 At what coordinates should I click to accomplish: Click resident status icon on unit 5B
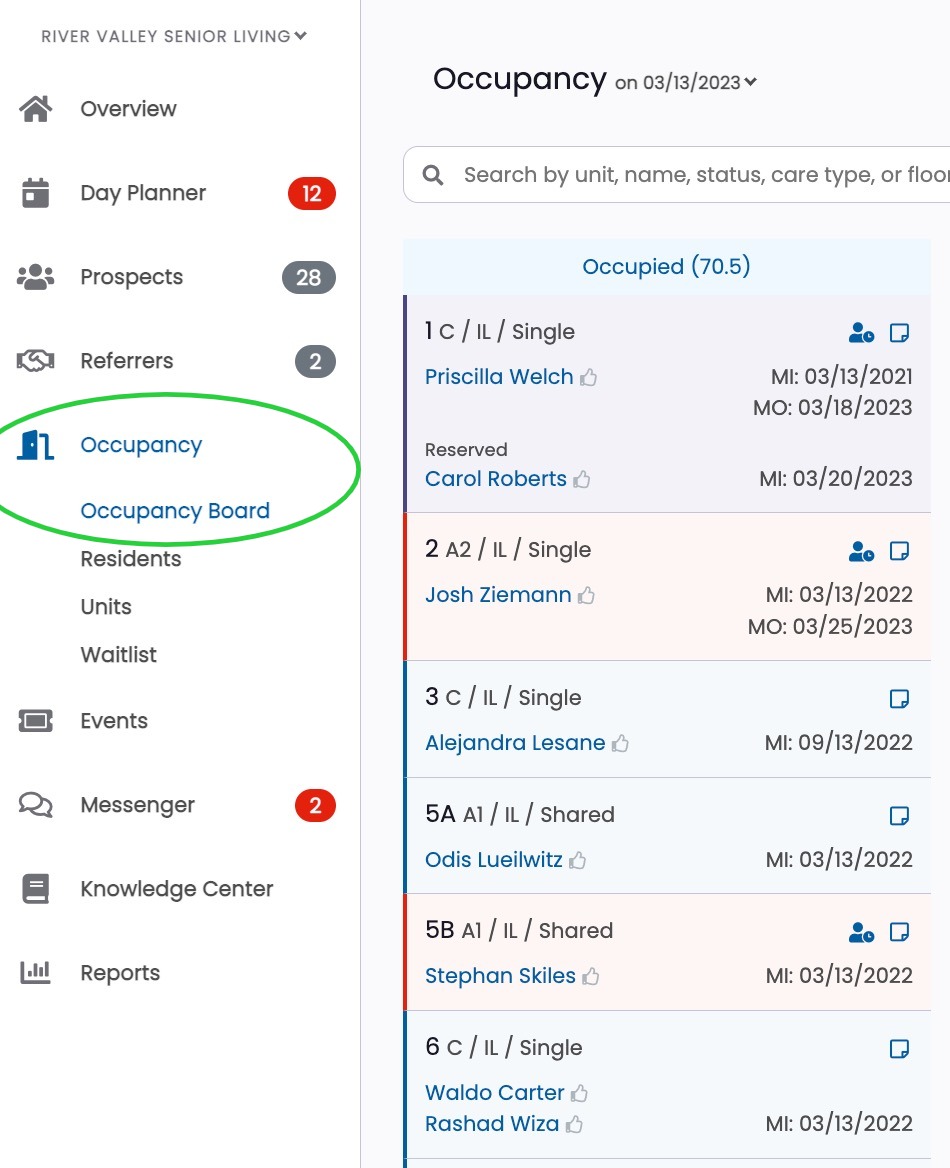(x=861, y=932)
